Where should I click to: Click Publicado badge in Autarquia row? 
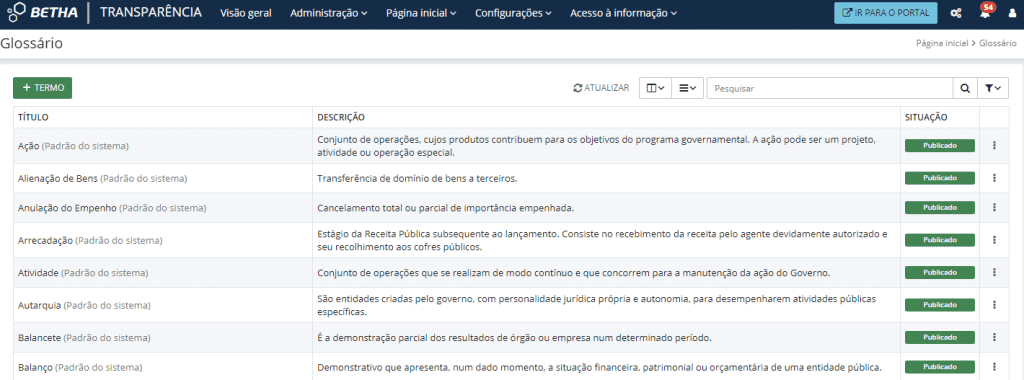(x=940, y=305)
